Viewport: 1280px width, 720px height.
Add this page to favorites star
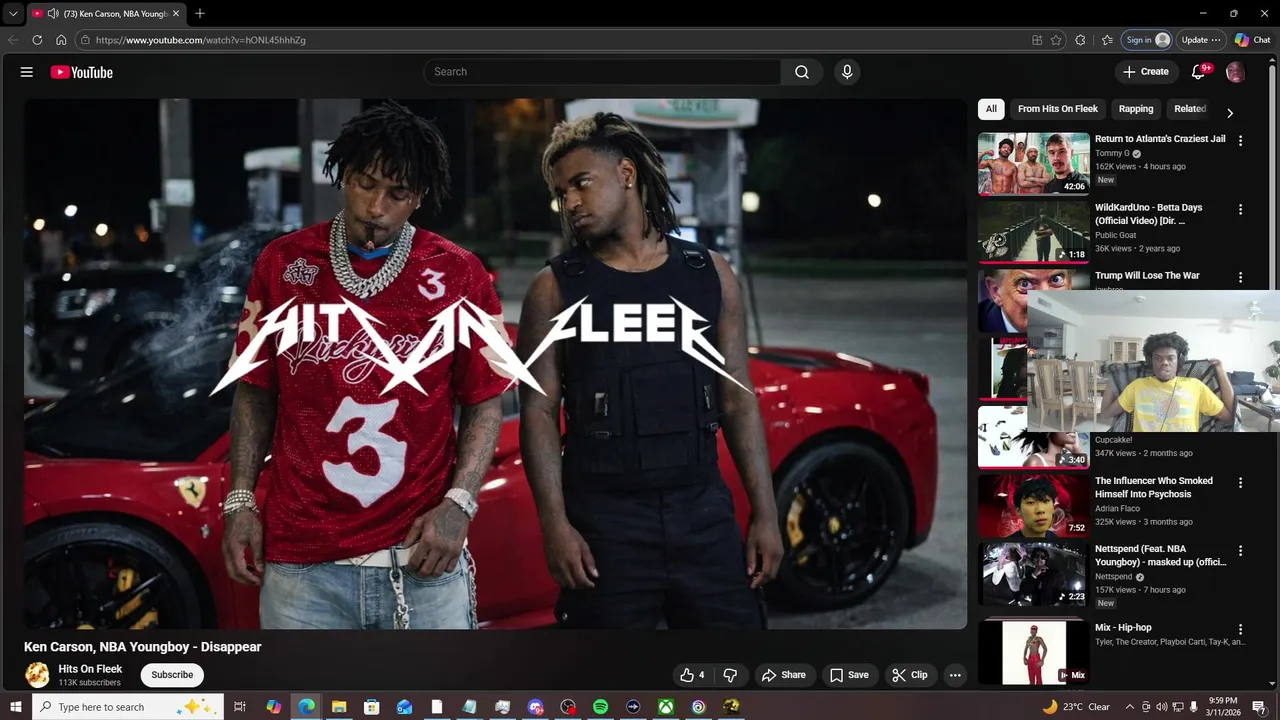[x=1056, y=40]
